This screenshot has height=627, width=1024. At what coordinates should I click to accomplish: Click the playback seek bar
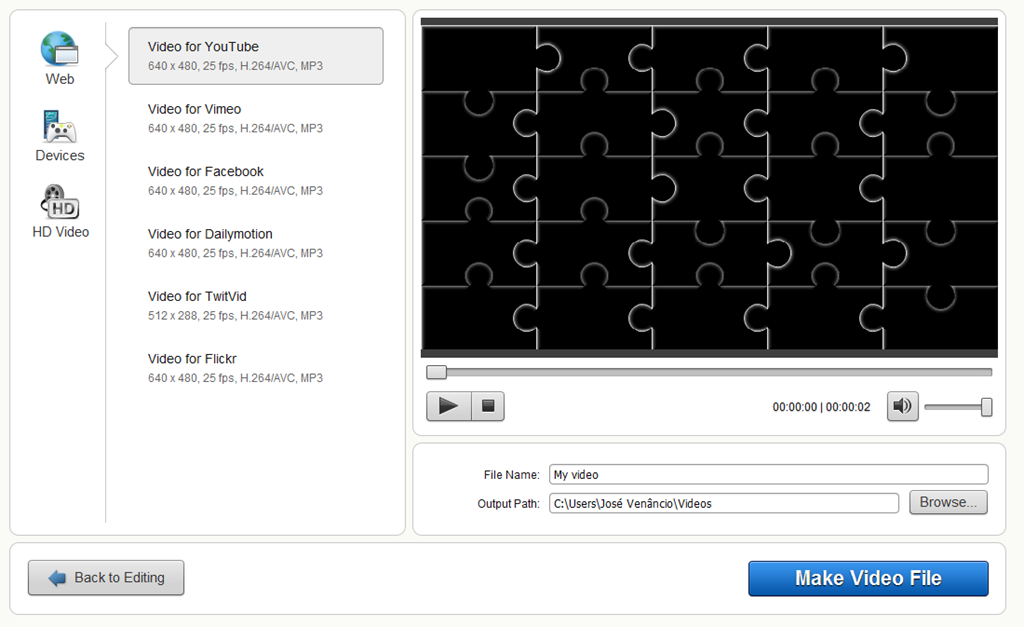[708, 371]
